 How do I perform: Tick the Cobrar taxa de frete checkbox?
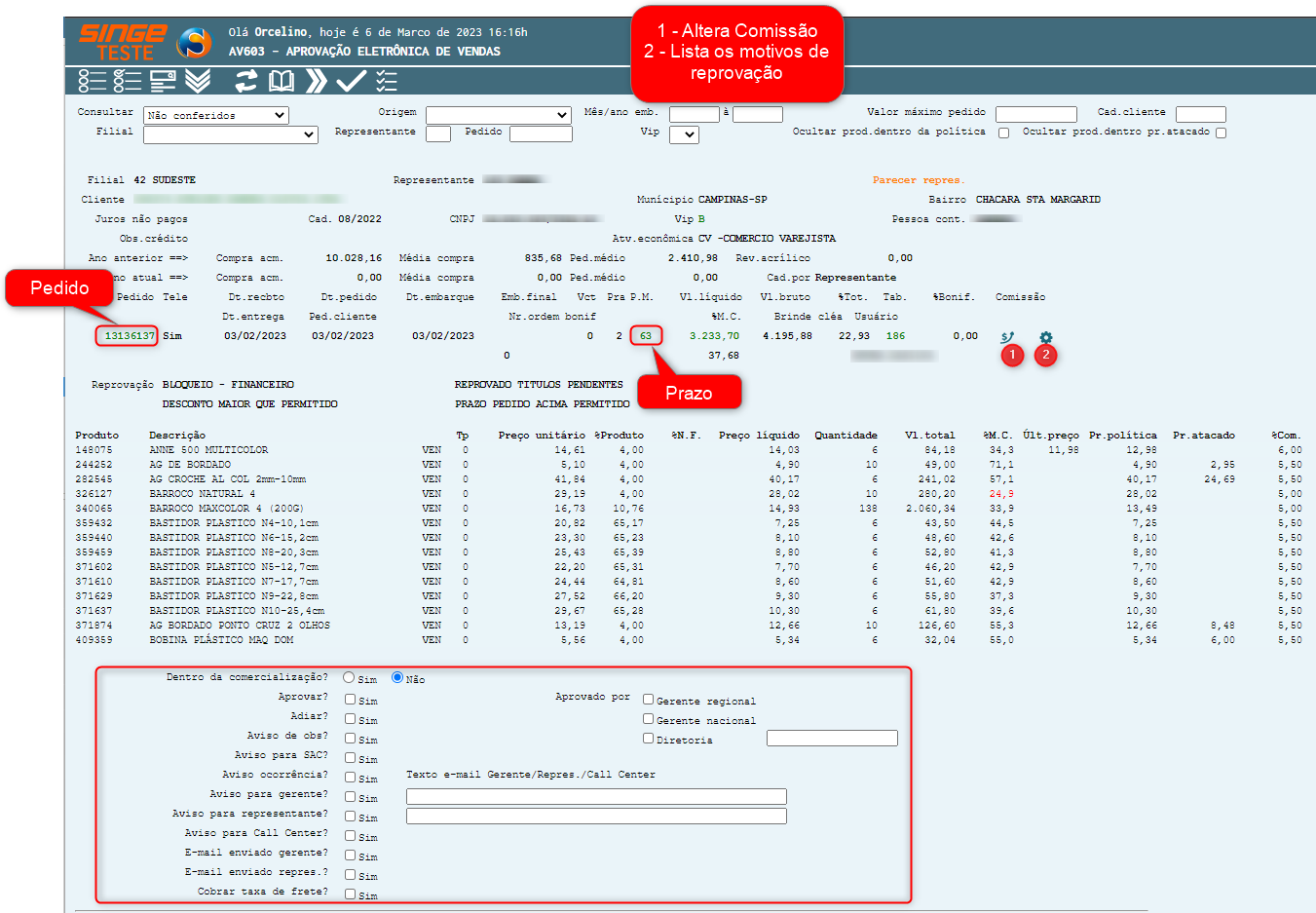pos(350,894)
